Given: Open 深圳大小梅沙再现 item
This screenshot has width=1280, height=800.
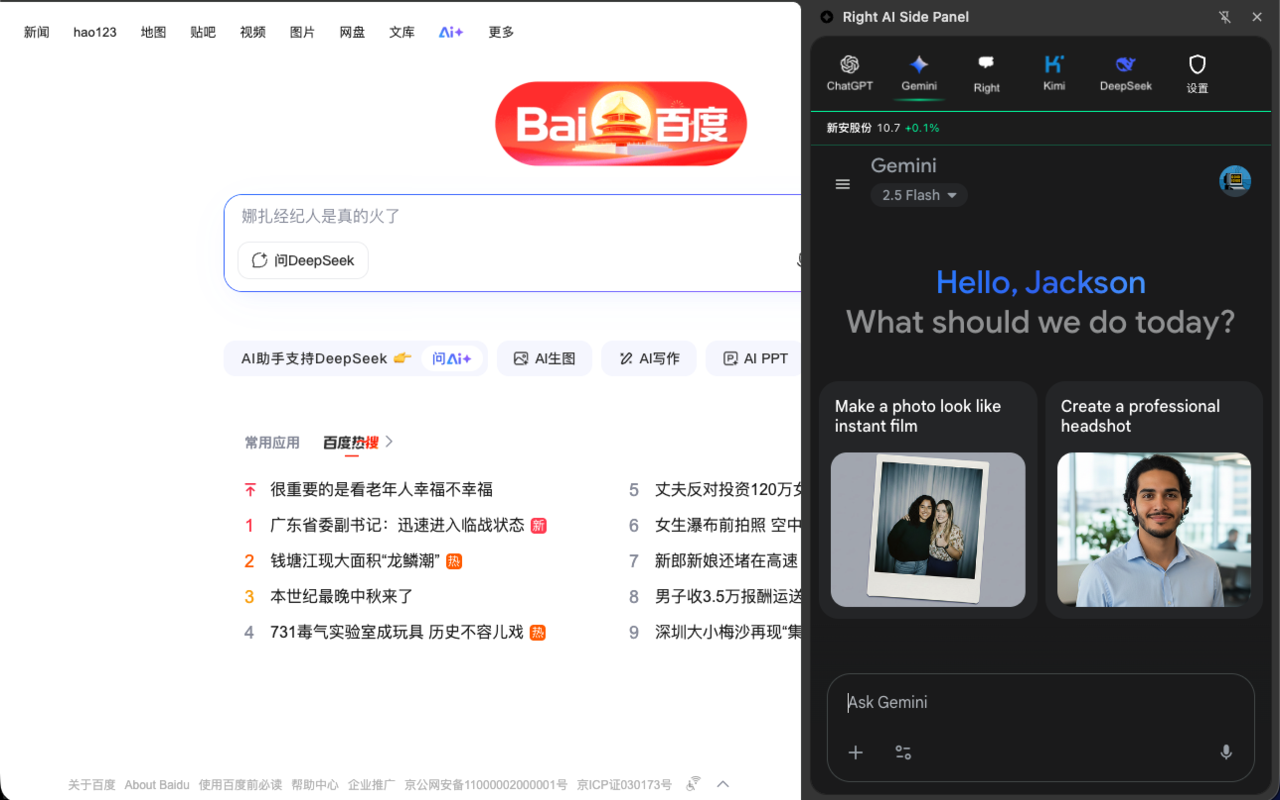Looking at the screenshot, I should point(728,632).
